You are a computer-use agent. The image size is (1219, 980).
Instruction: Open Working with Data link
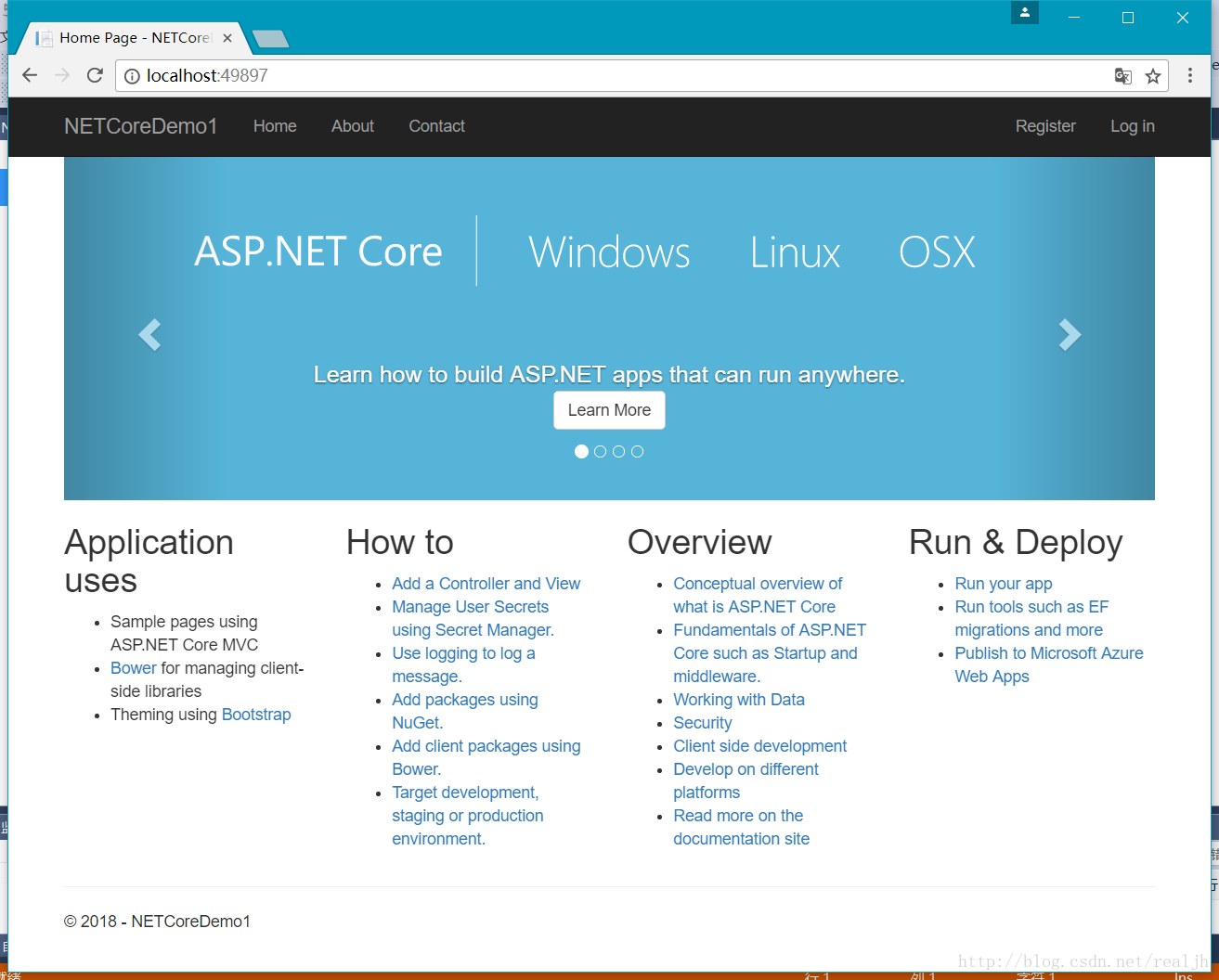(739, 700)
